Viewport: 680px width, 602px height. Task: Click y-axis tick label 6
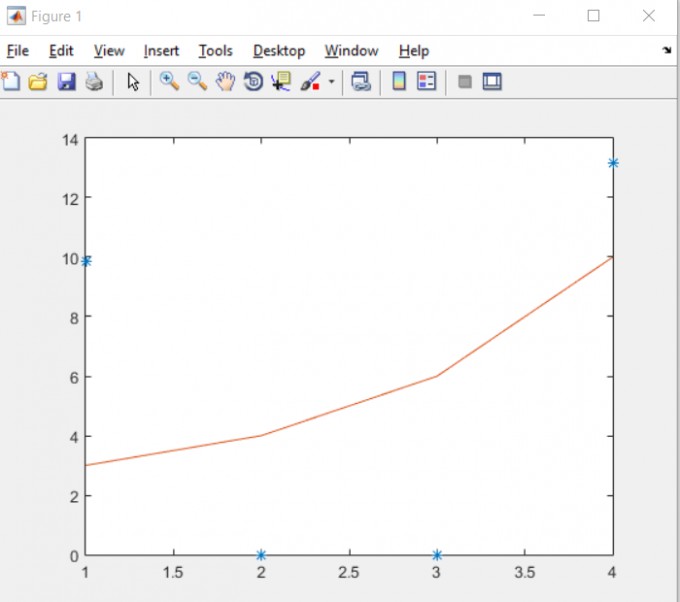click(74, 378)
